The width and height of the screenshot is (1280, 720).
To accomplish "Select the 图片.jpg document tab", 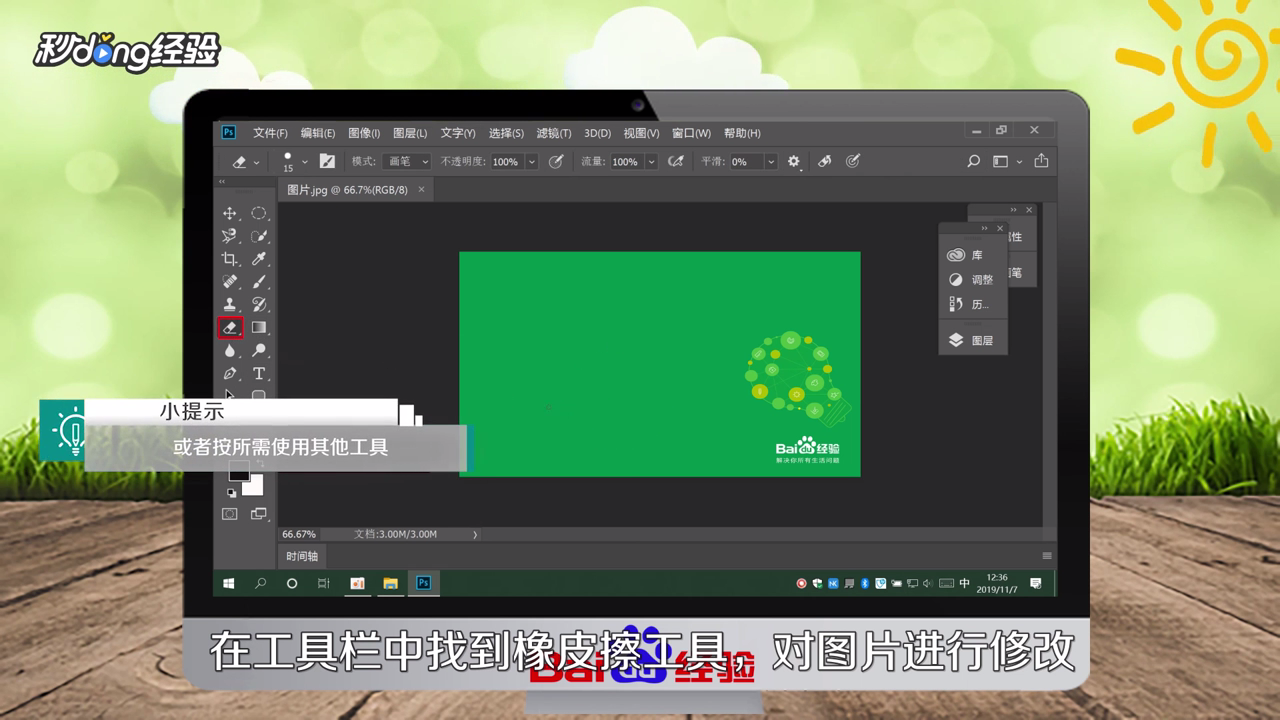I will (x=347, y=189).
